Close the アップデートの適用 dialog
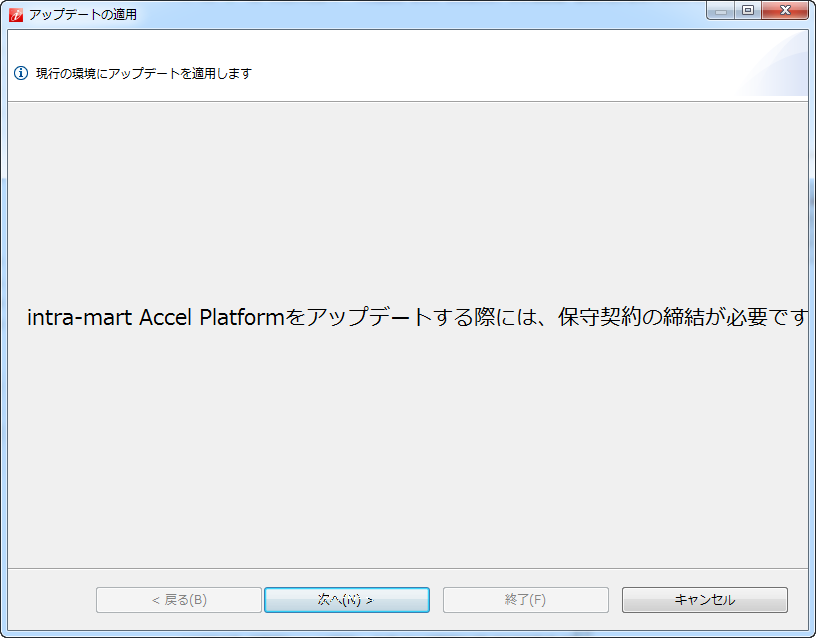Image resolution: width=816 pixels, height=638 pixels. 785,10
